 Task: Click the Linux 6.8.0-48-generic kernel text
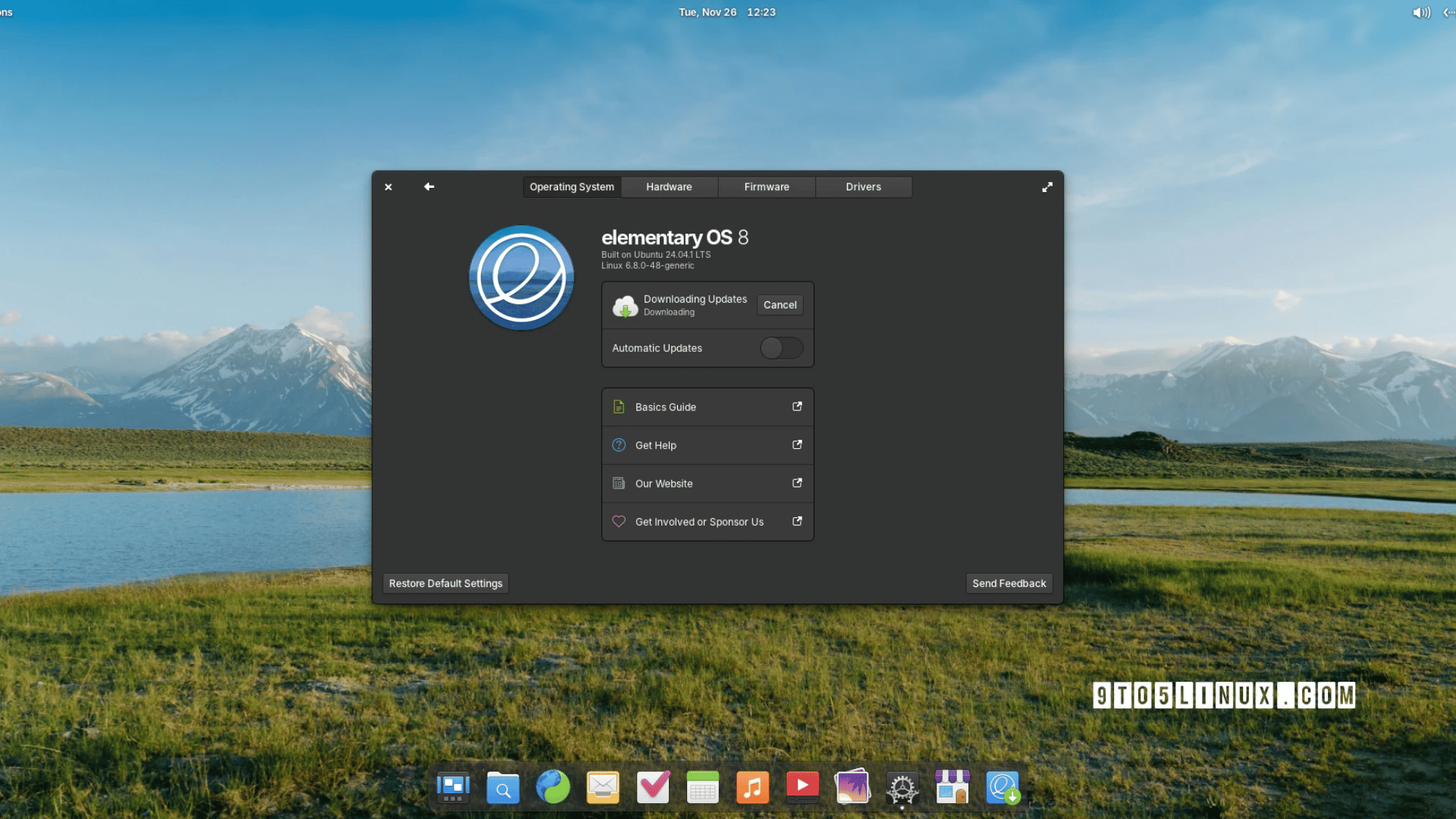pos(648,265)
